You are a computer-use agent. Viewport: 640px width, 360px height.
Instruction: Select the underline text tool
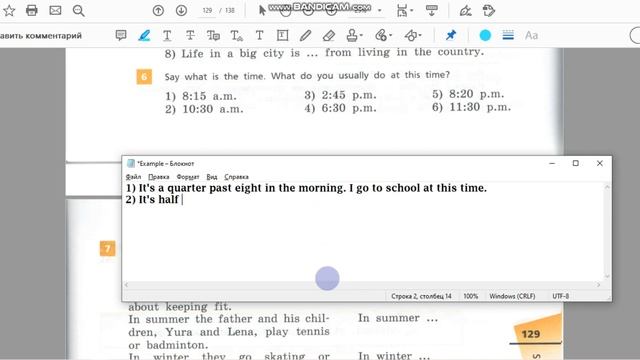click(x=167, y=36)
